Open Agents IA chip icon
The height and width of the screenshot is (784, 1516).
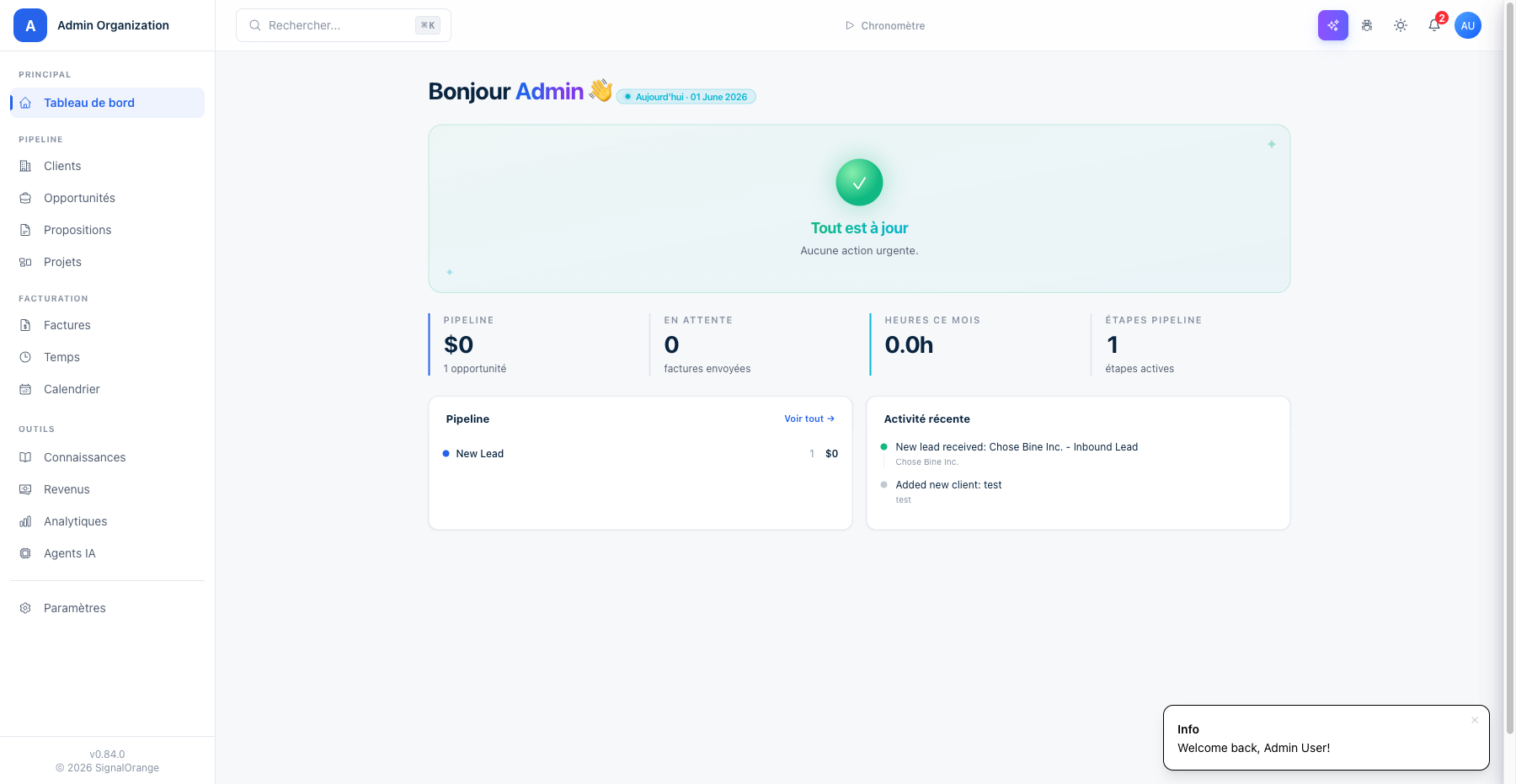(x=25, y=553)
